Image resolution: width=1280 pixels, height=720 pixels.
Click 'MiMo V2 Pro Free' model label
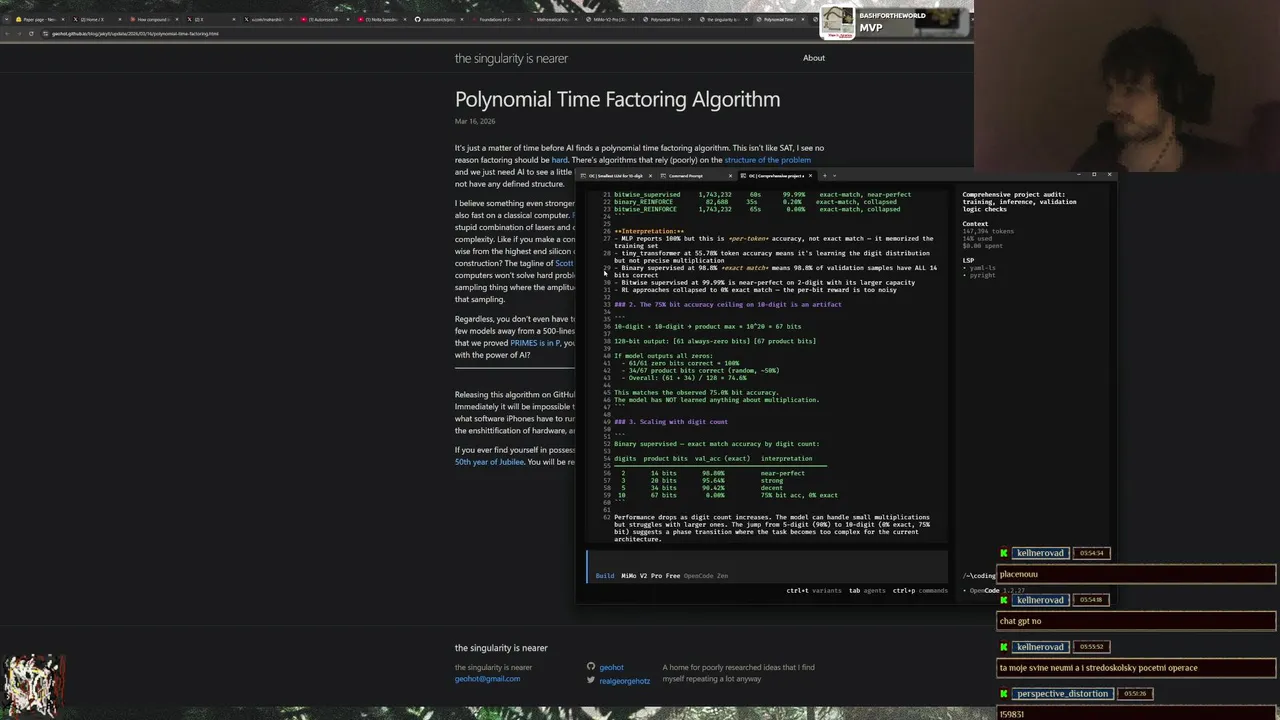(650, 576)
